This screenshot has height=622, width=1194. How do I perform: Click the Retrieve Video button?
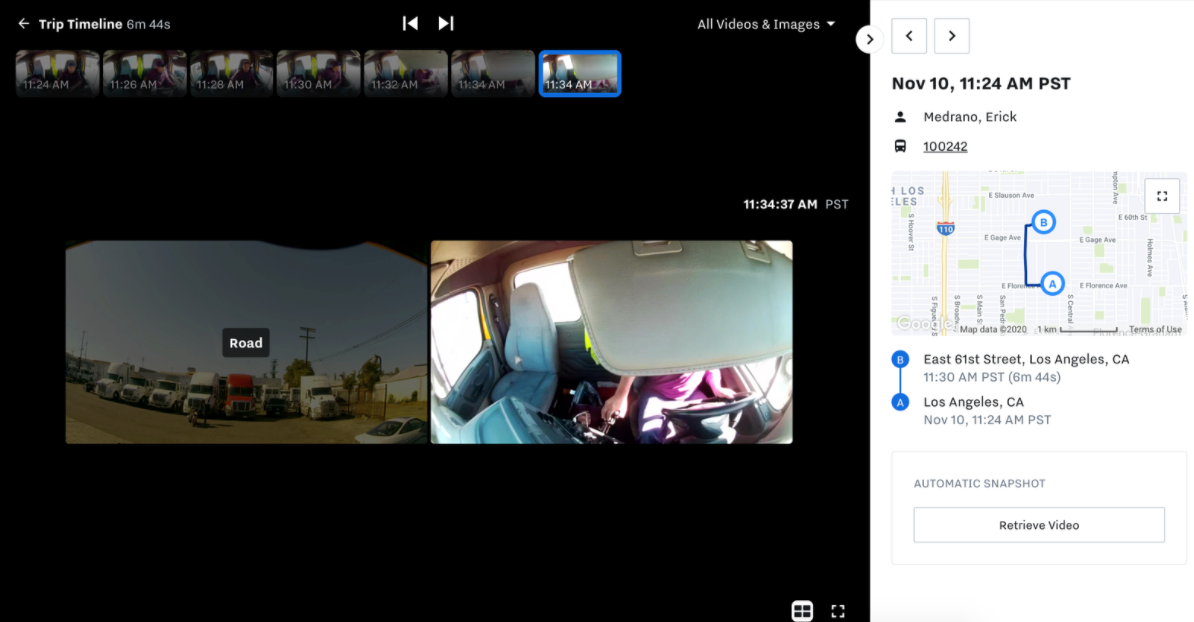tap(1039, 525)
